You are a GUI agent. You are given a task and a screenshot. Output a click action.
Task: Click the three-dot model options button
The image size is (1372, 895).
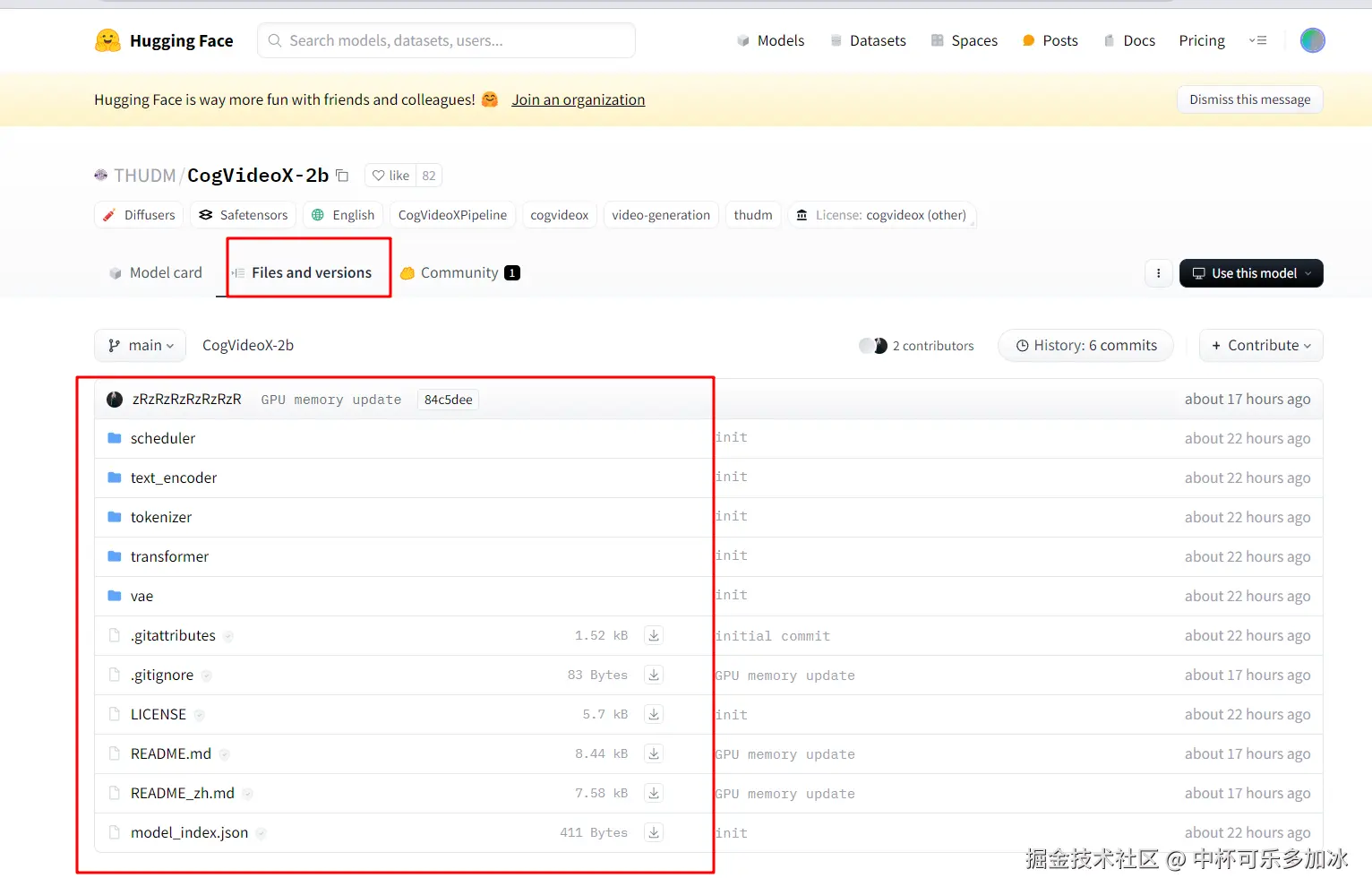coord(1158,273)
